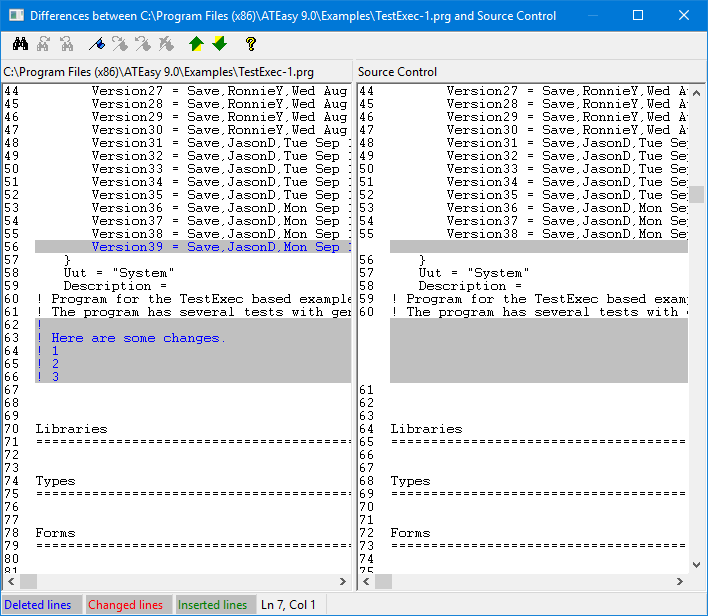
Task: Click the Description = line in left pane
Action: (115, 286)
